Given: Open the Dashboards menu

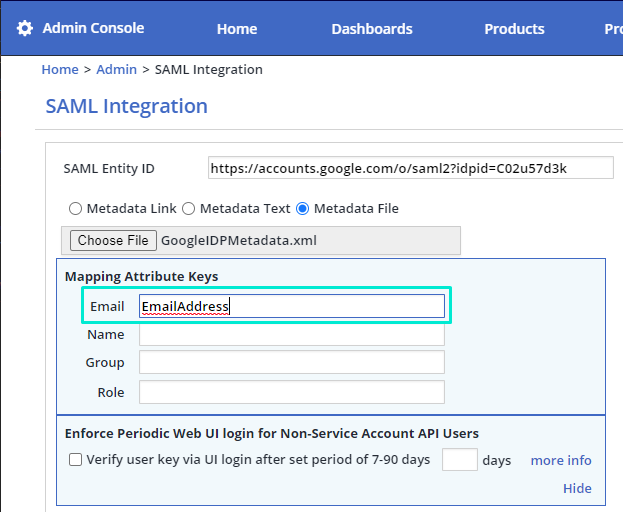Looking at the screenshot, I should point(372,29).
